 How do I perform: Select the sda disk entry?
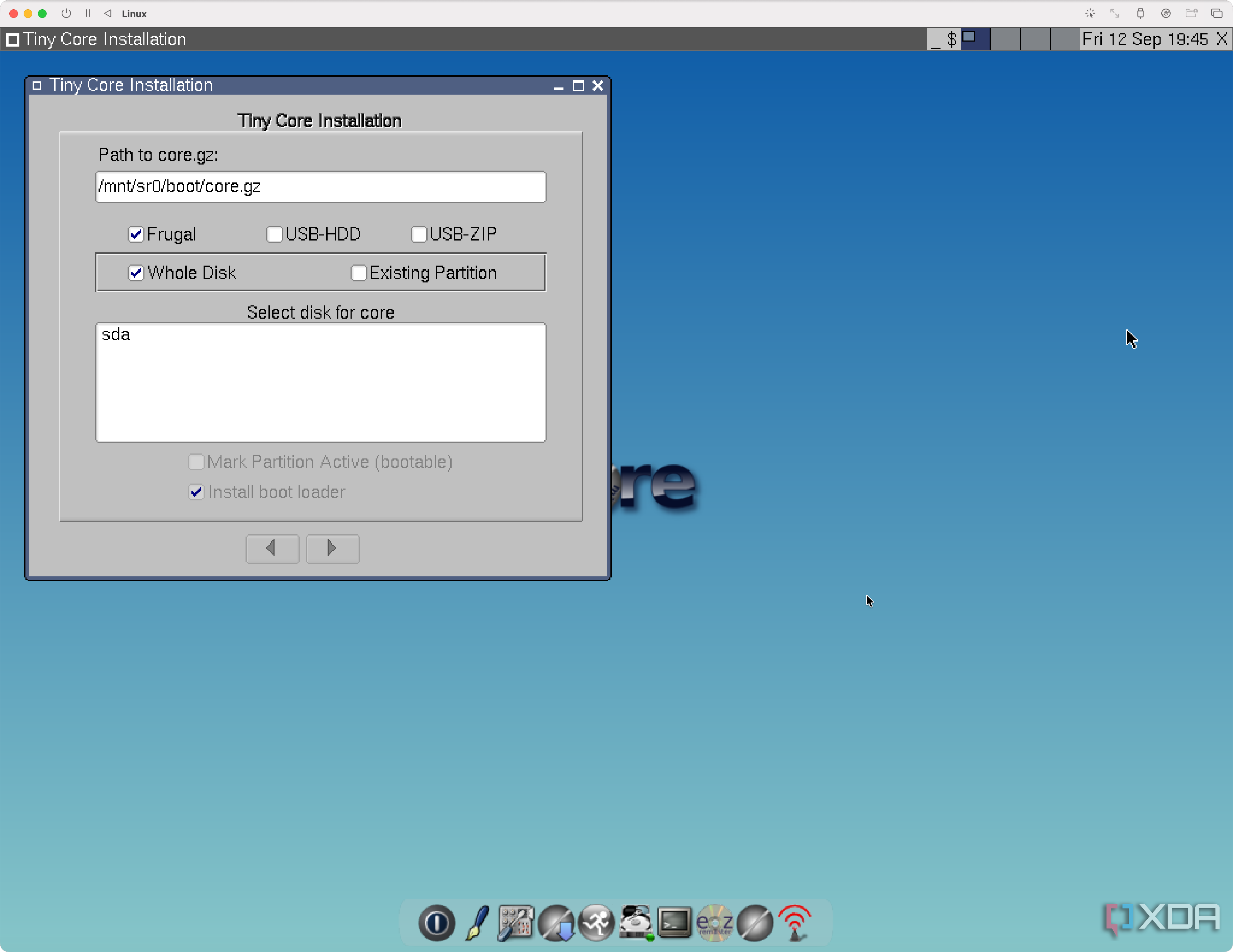(x=321, y=335)
